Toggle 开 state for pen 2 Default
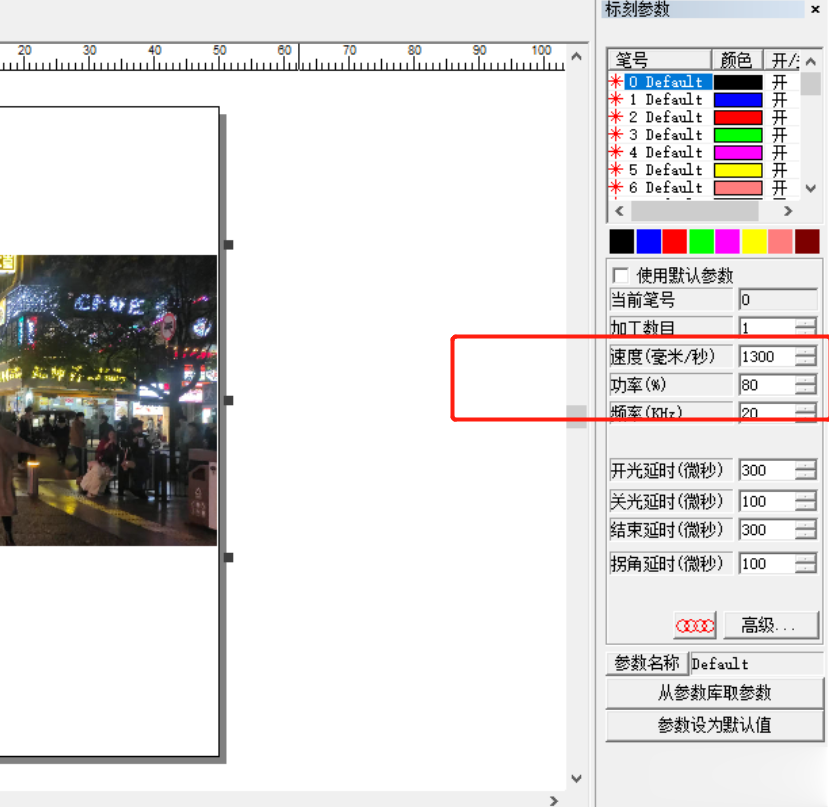The image size is (829, 807). [x=780, y=117]
